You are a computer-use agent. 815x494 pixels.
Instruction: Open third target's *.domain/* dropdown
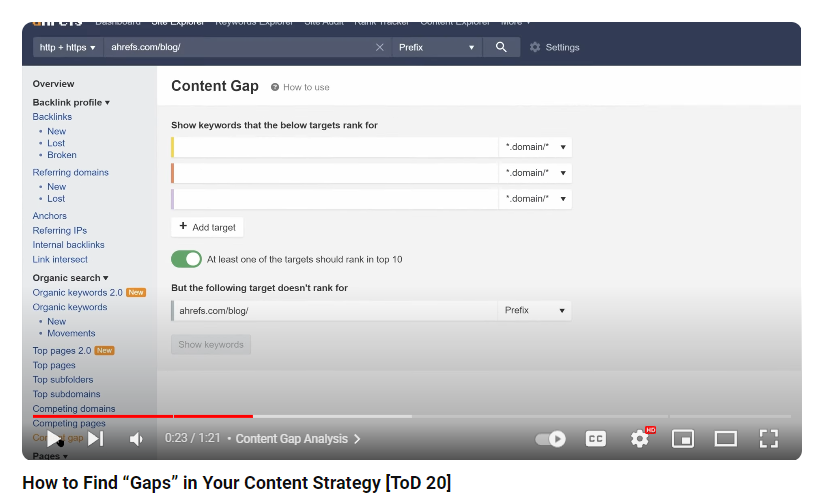click(x=535, y=199)
